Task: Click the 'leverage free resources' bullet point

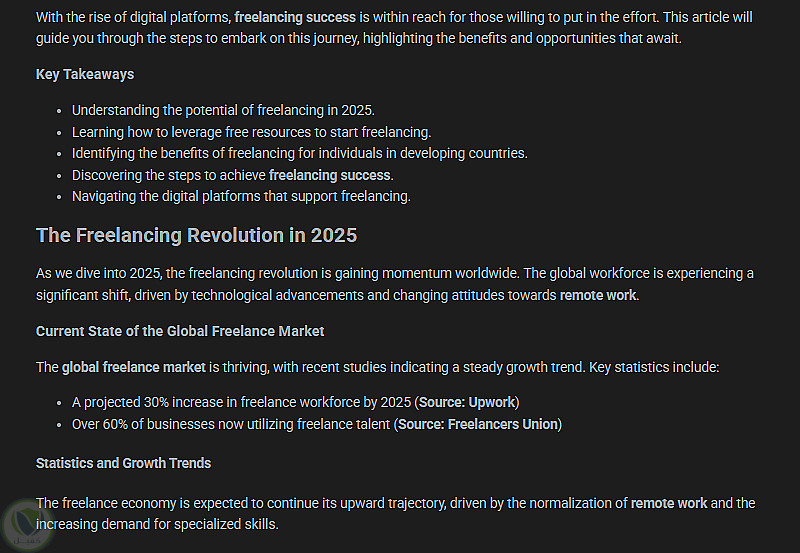Action: point(251,132)
